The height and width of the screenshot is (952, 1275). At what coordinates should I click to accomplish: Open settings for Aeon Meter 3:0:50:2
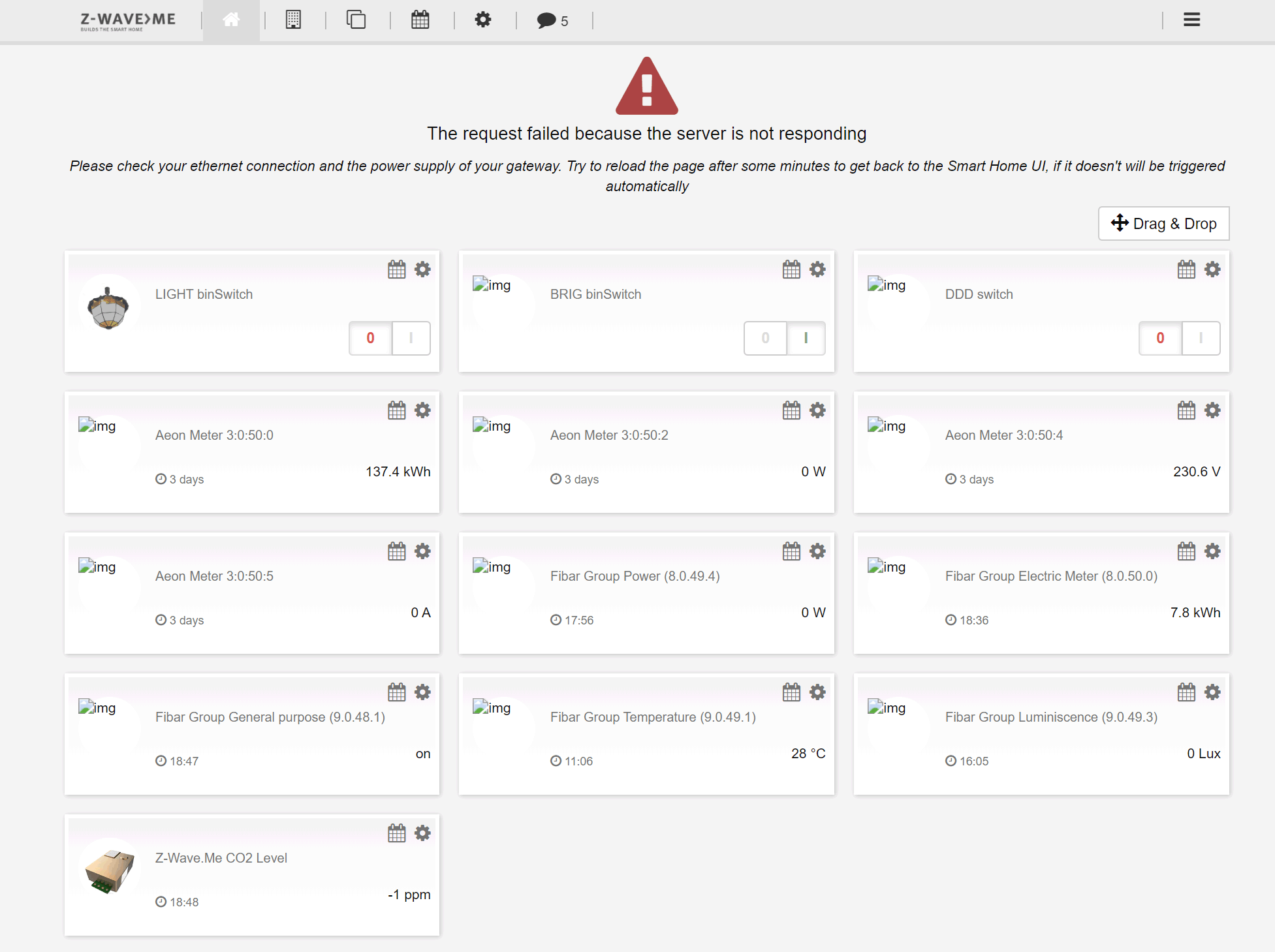817,410
